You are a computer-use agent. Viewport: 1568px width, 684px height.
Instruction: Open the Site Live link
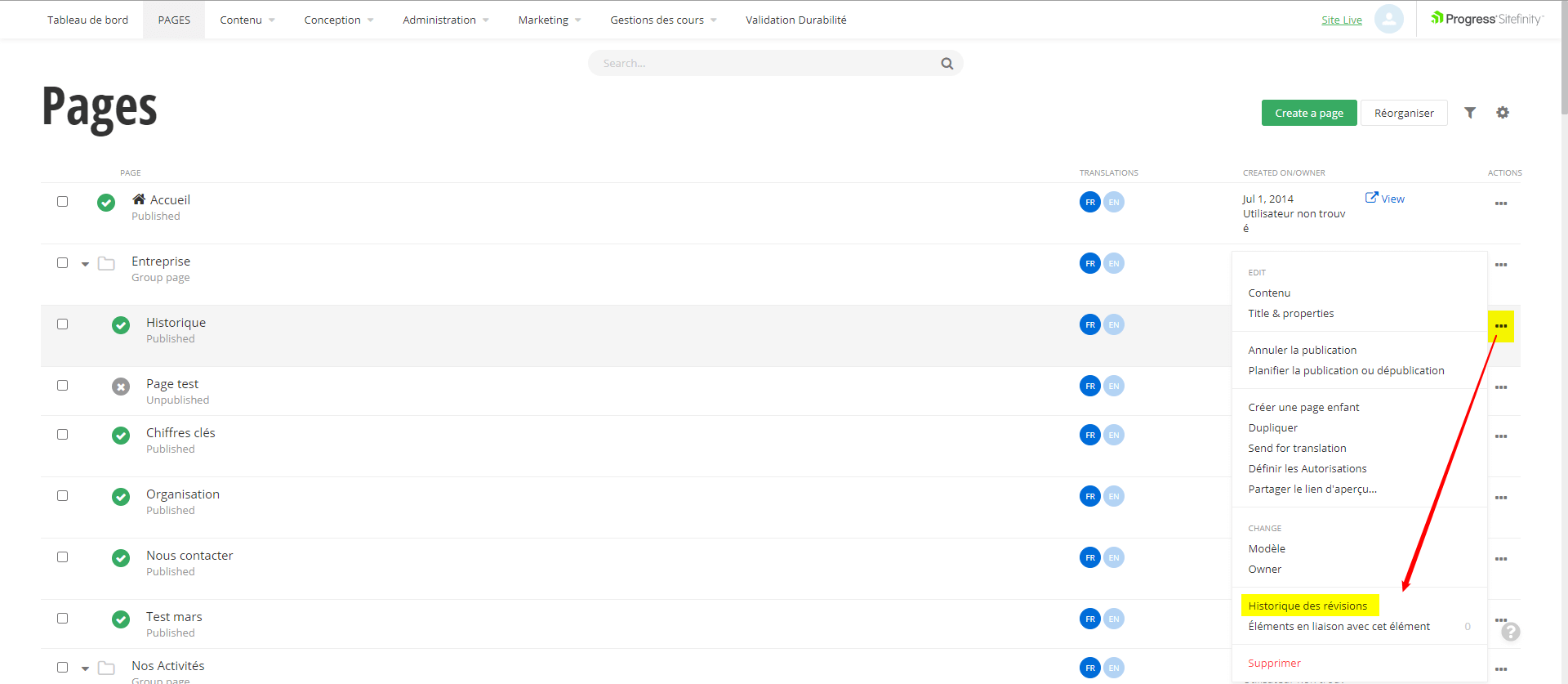point(1341,20)
